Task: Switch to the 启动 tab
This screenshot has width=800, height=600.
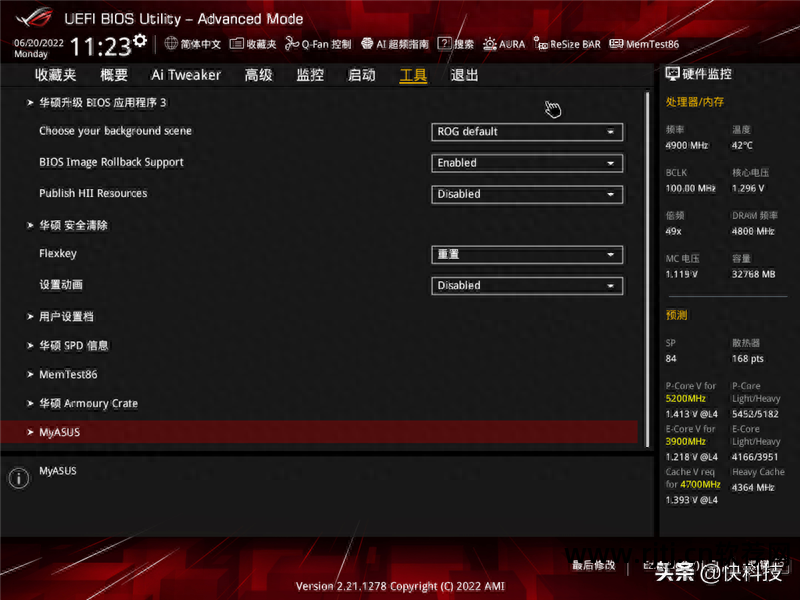Action: pos(362,75)
